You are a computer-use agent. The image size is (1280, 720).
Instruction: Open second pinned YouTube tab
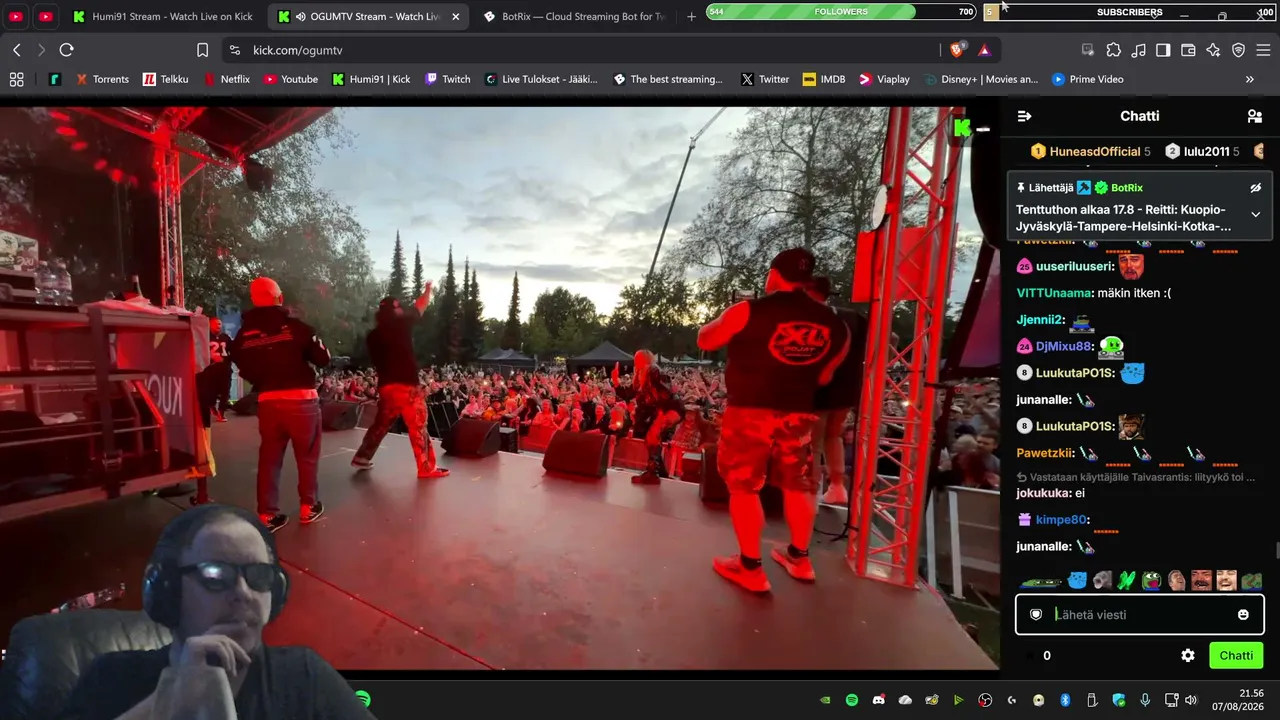[x=46, y=17]
